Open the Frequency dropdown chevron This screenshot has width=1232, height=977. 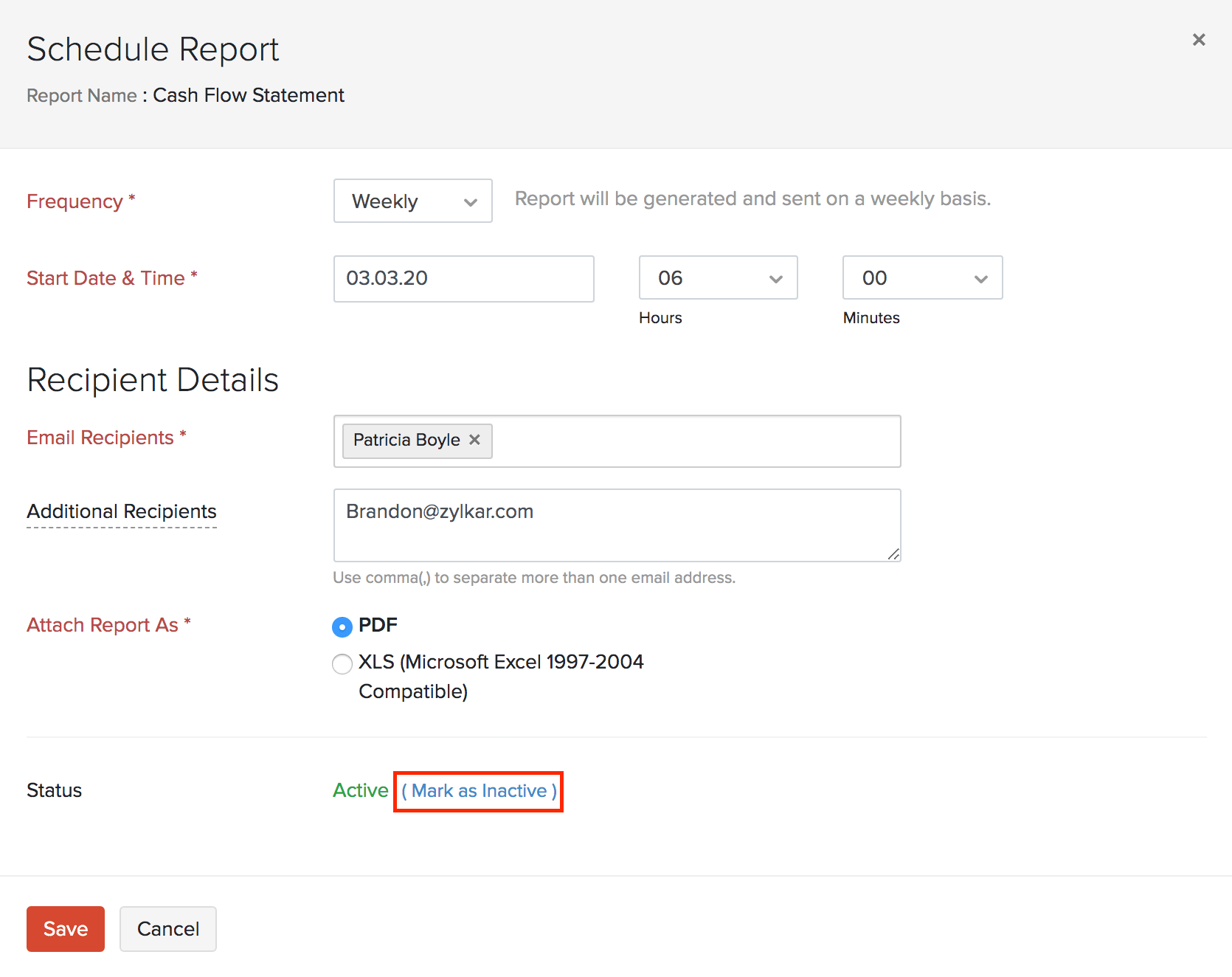click(x=471, y=201)
